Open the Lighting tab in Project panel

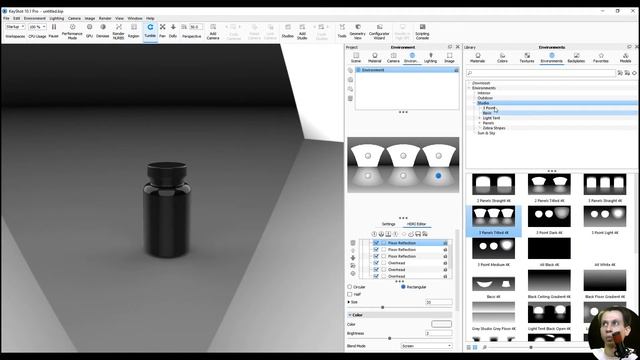430,58
